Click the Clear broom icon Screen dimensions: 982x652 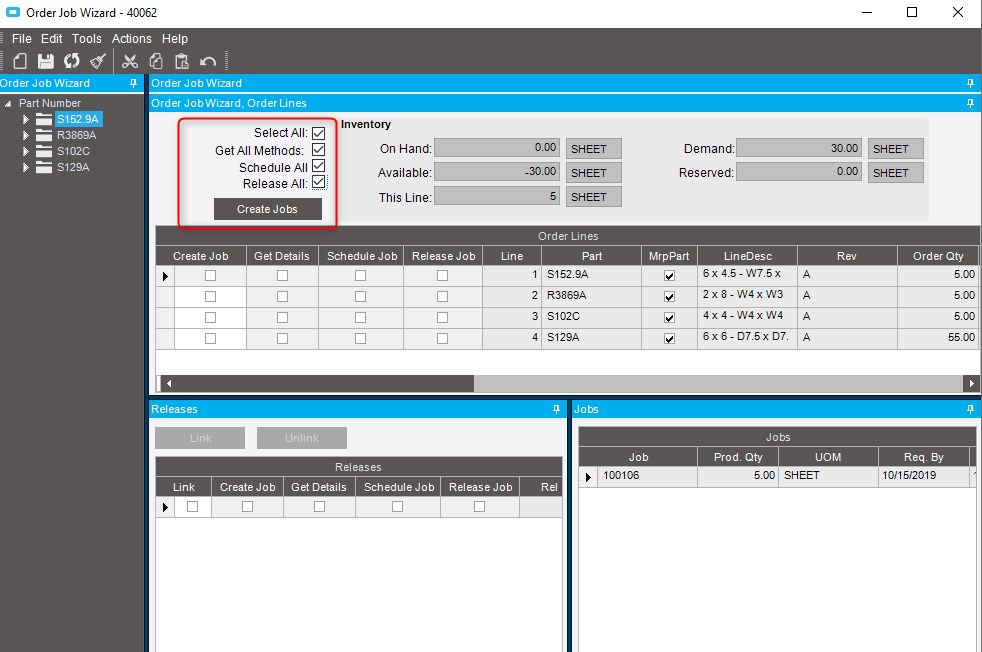point(98,61)
